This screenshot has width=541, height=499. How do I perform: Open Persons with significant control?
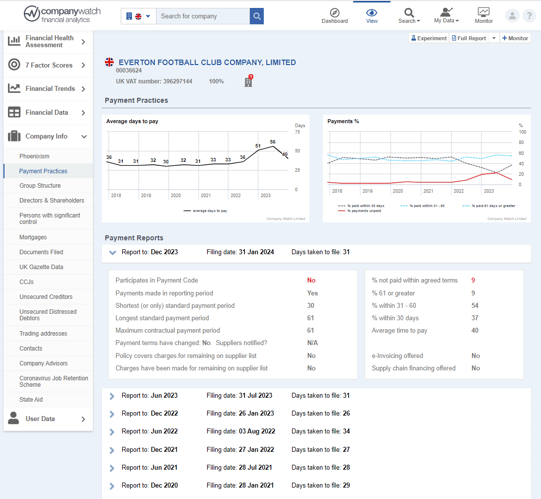coord(50,218)
